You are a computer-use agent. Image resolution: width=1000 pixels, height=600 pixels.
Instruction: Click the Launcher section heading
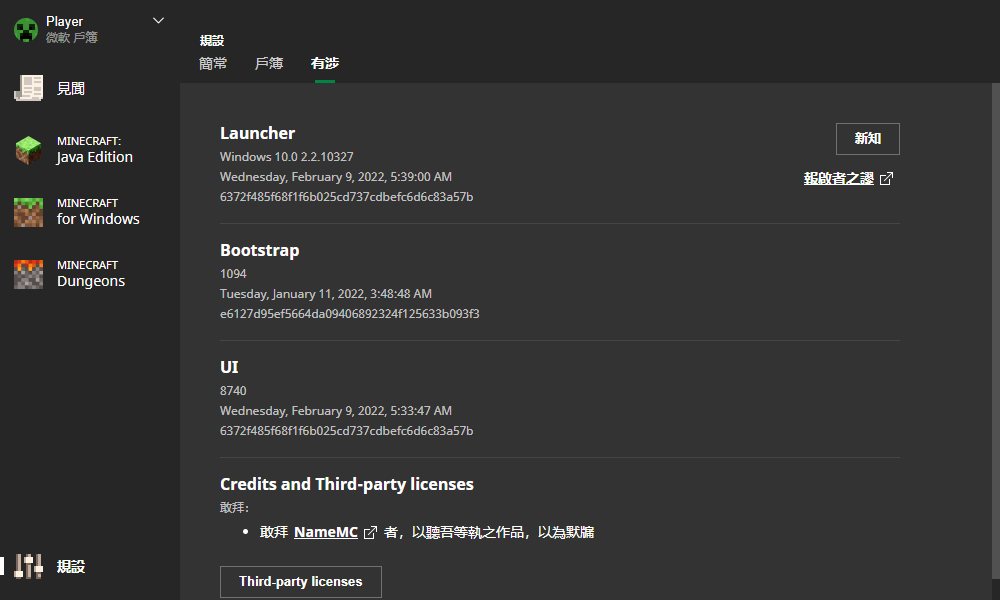click(x=258, y=133)
